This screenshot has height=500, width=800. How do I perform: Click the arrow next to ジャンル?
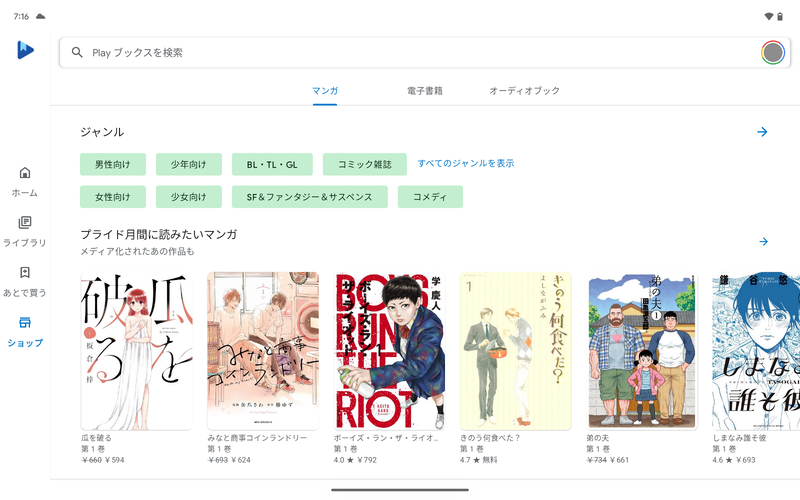[762, 132]
